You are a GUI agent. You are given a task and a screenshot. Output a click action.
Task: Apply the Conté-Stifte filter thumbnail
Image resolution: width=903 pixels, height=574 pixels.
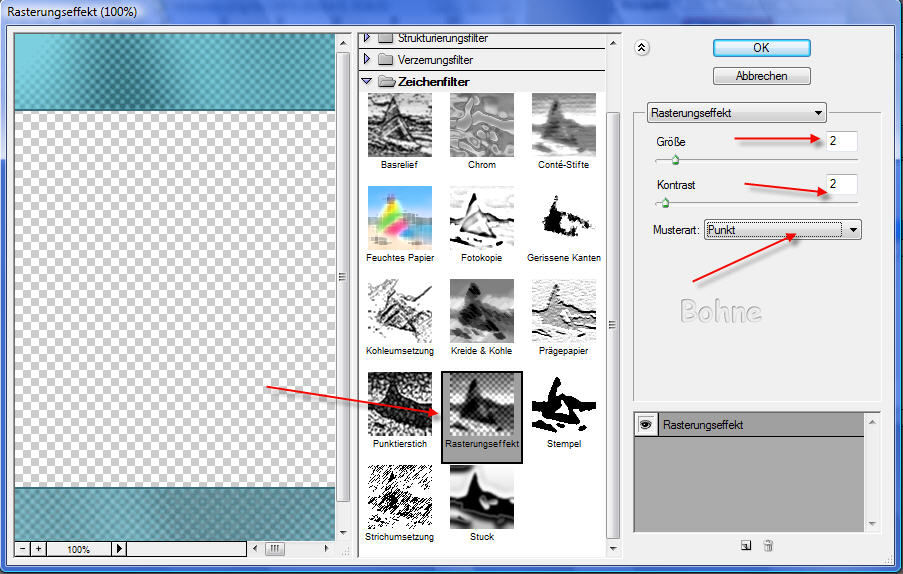point(563,125)
